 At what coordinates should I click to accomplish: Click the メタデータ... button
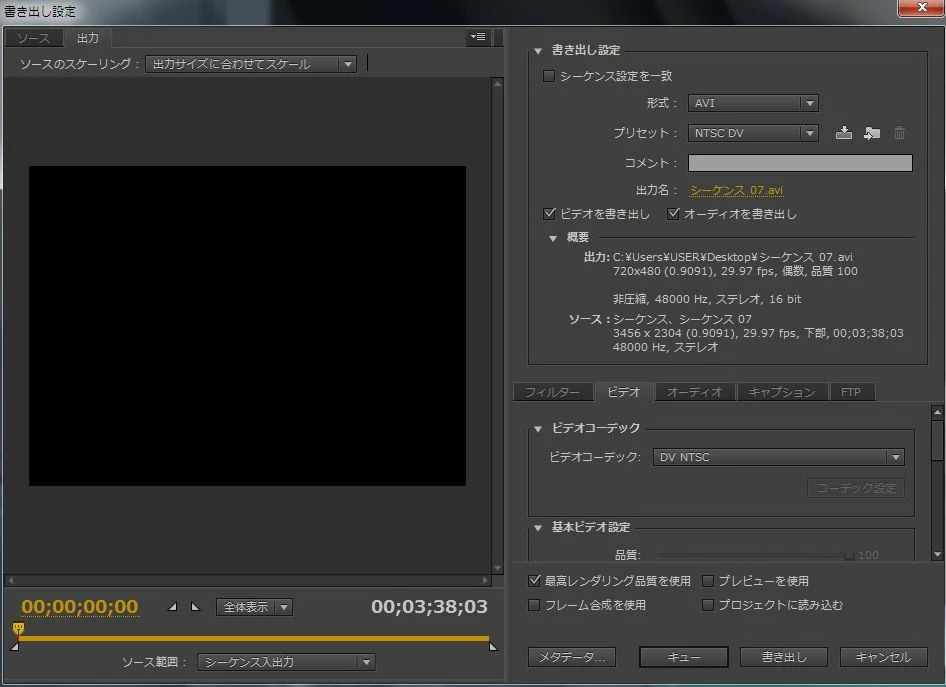tap(572, 657)
